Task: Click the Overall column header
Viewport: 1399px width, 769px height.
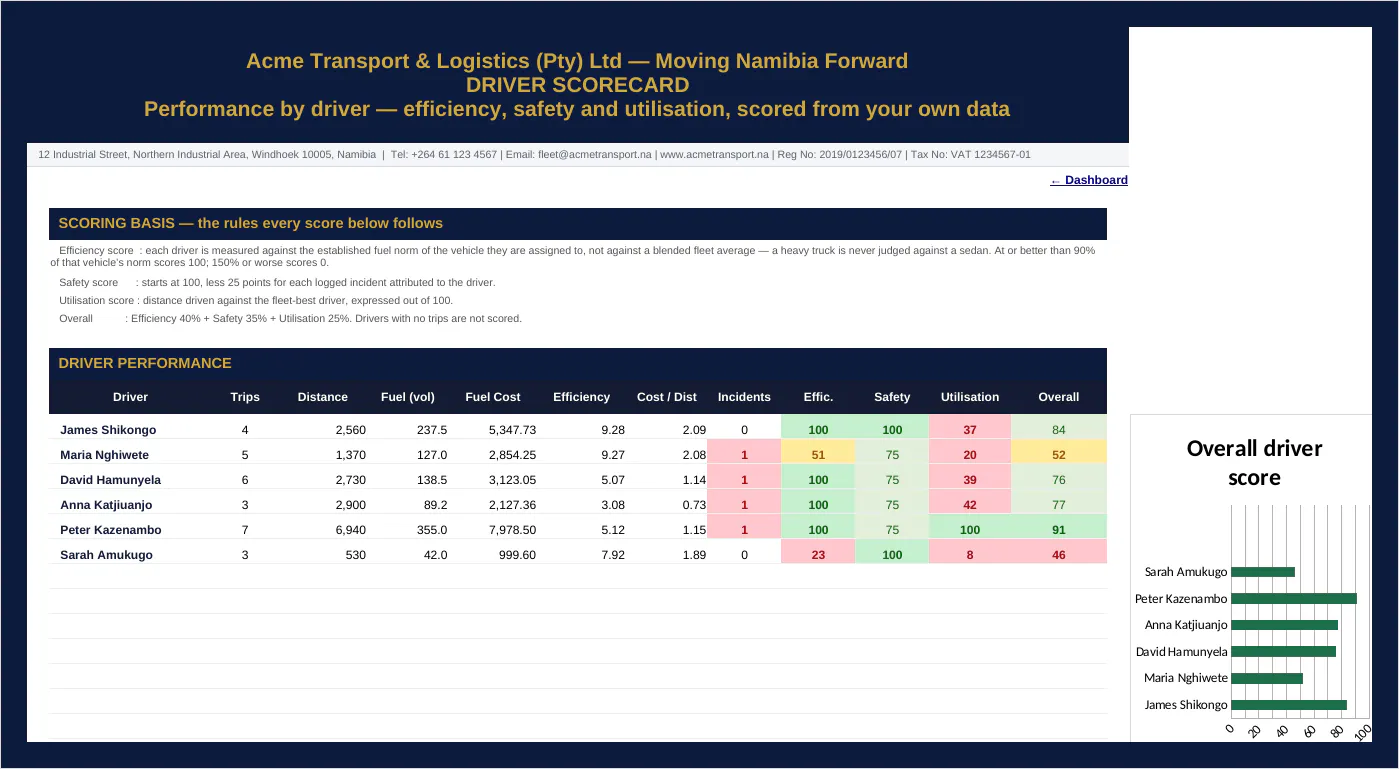Action: coord(1059,397)
